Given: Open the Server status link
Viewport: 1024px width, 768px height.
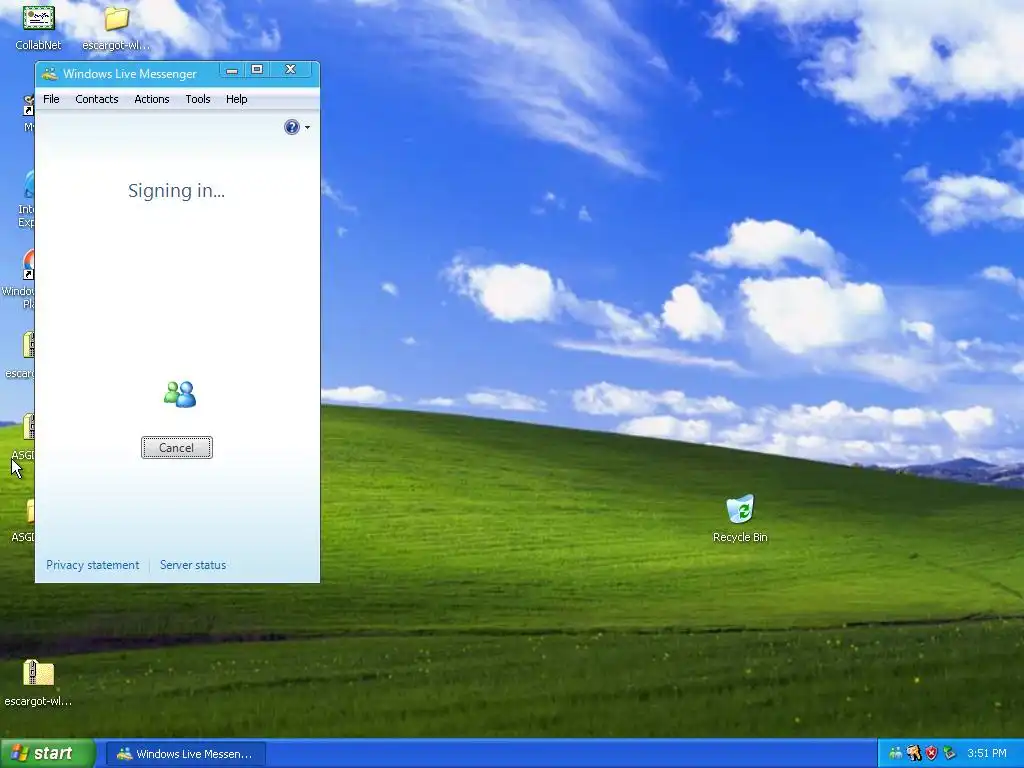Looking at the screenshot, I should (193, 565).
